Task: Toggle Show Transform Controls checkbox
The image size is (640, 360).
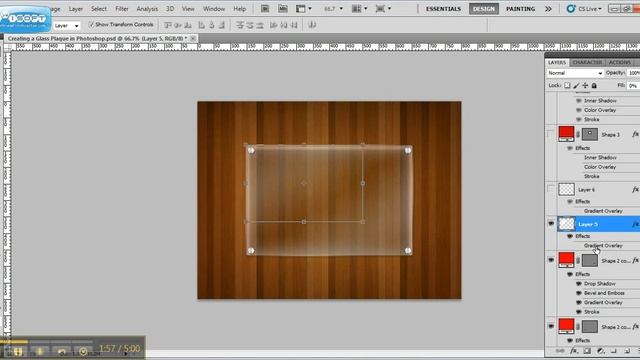Action: pos(91,24)
